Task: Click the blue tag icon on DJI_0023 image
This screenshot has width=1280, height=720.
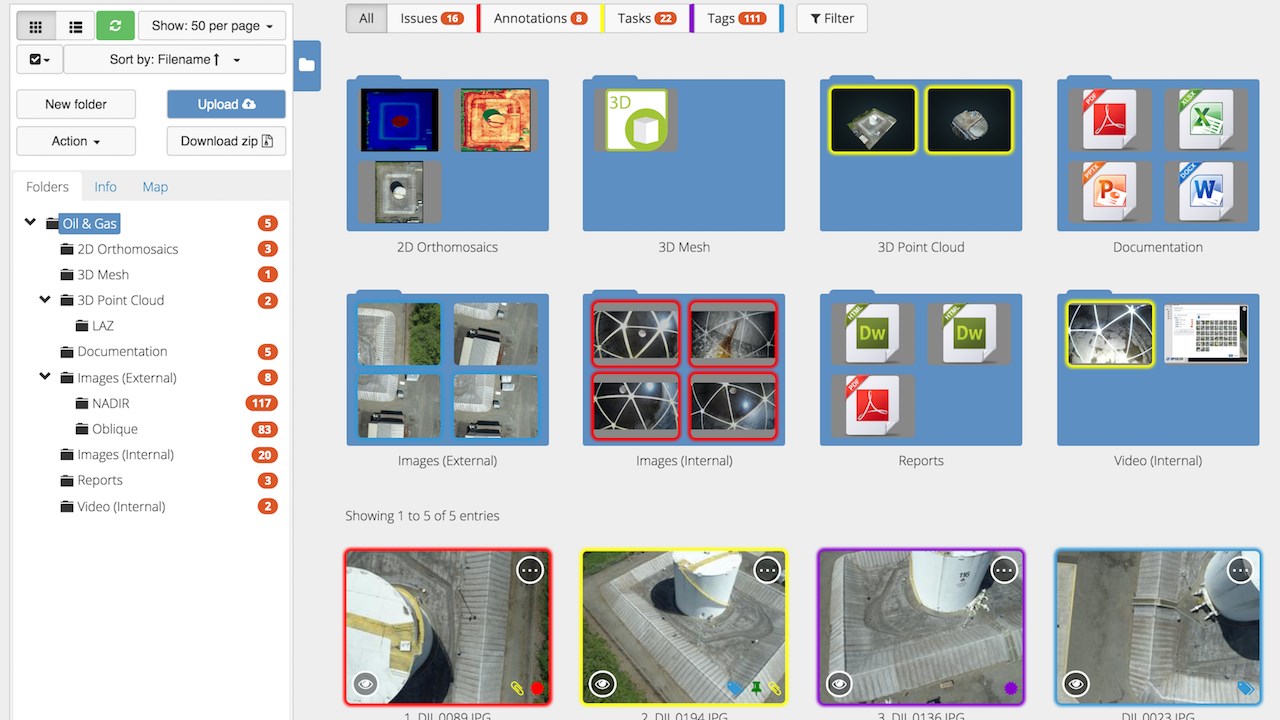Action: 1245,688
